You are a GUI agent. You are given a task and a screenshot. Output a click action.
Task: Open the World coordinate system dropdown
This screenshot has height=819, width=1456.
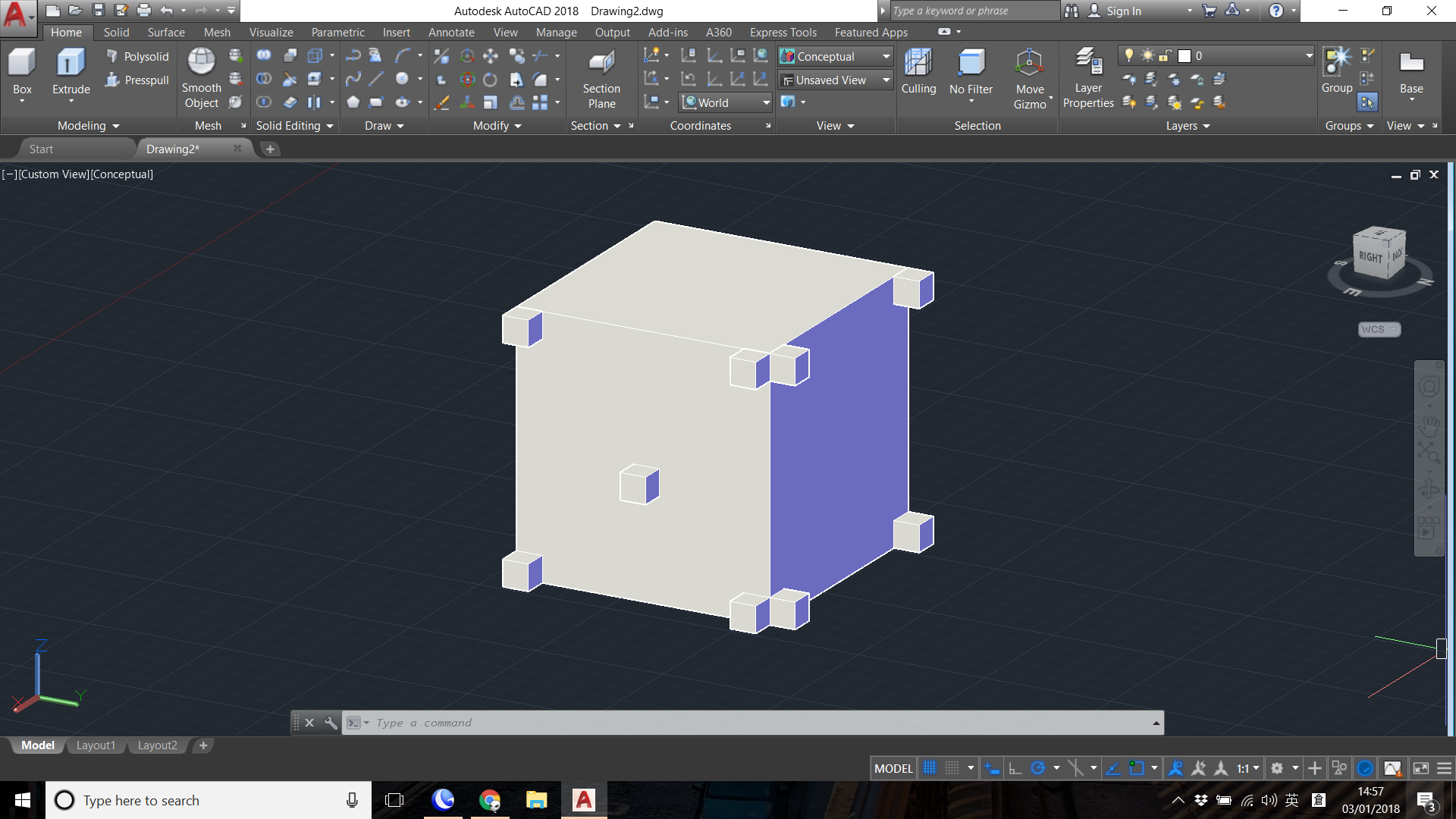point(726,103)
